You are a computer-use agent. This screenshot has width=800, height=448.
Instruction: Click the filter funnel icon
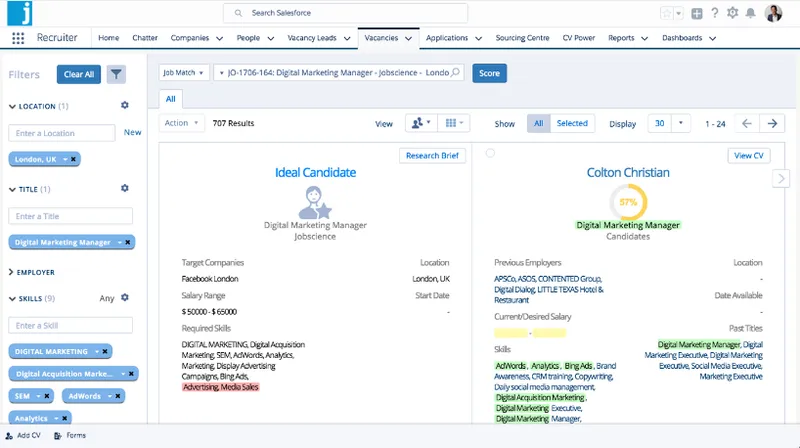116,74
